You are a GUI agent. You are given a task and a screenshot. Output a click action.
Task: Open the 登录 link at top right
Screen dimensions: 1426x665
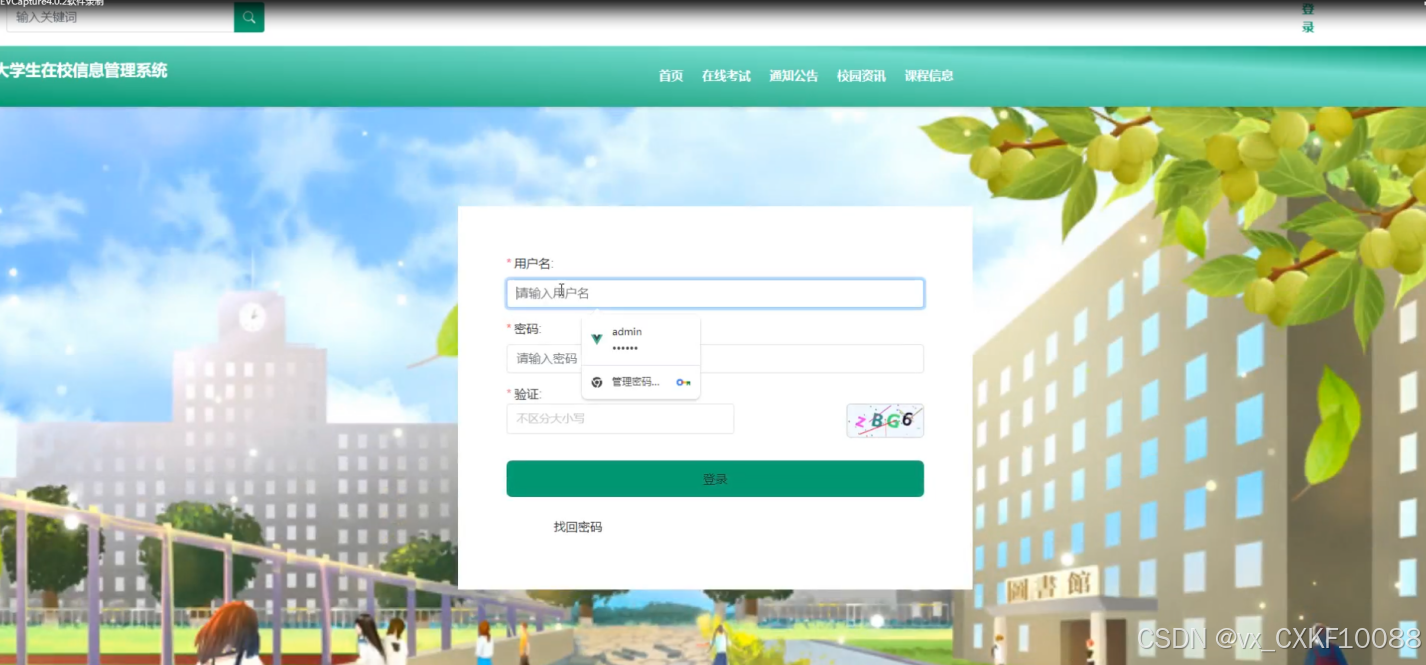tap(1308, 18)
